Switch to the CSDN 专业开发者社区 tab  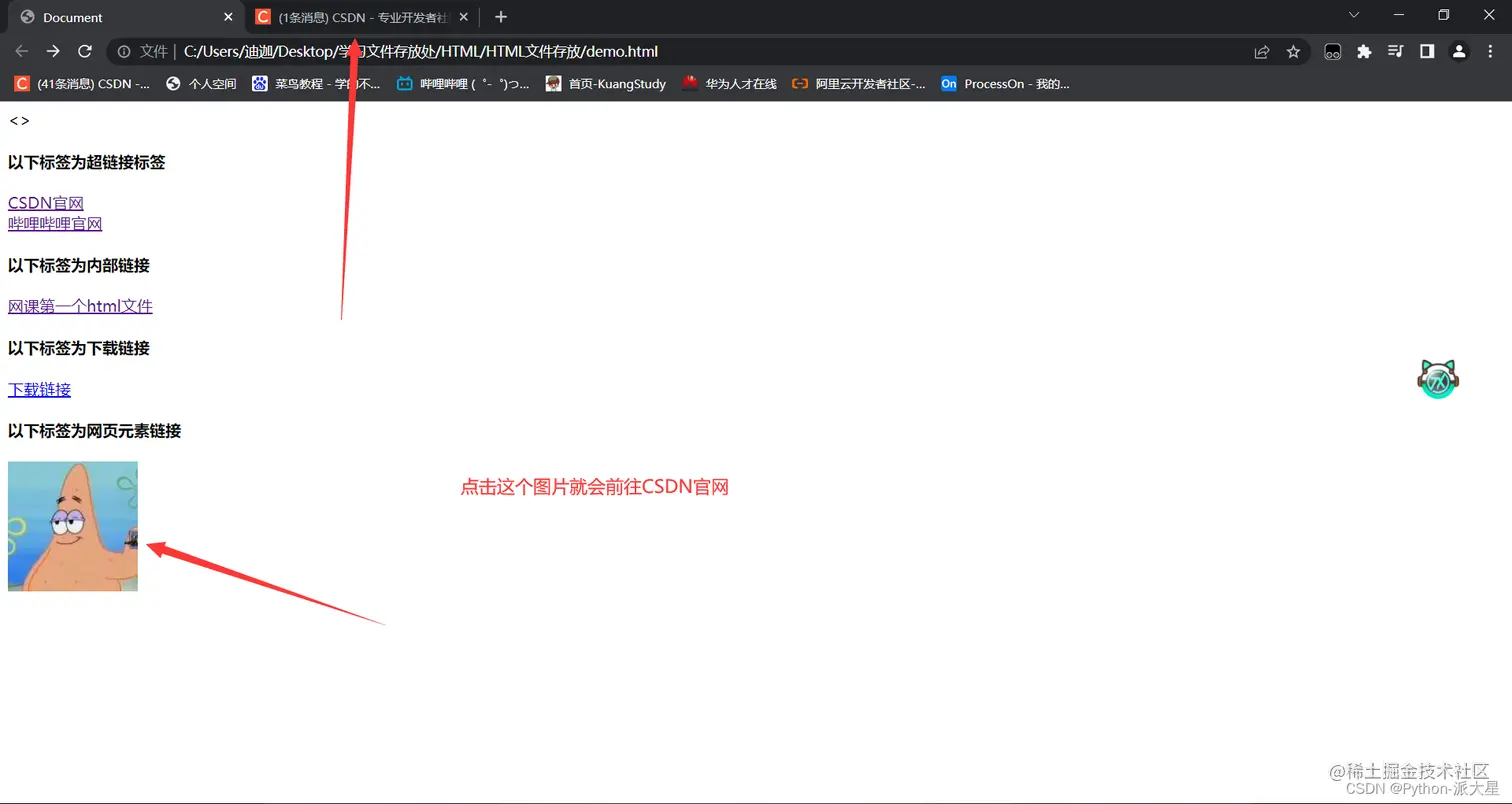[362, 17]
